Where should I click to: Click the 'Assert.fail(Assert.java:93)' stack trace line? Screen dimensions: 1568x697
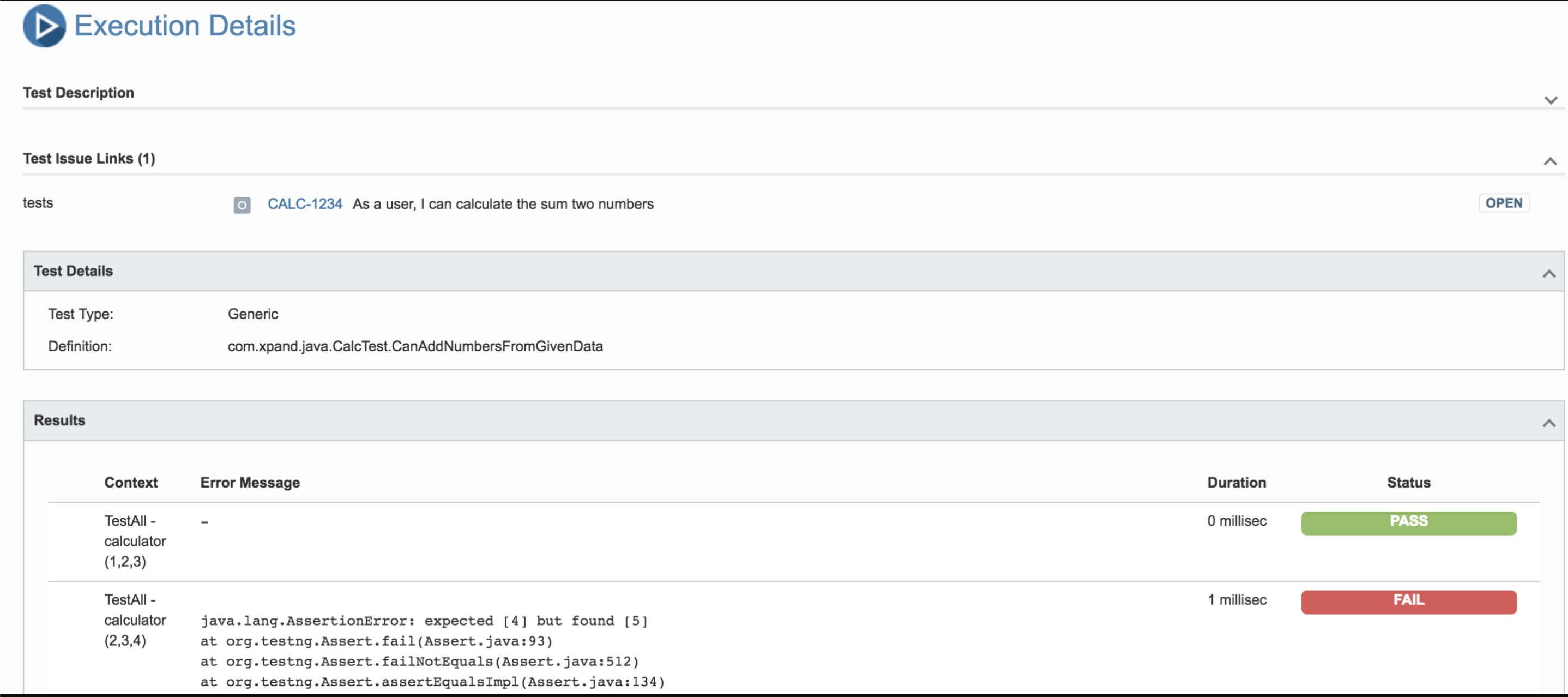pyautogui.click(x=376, y=641)
